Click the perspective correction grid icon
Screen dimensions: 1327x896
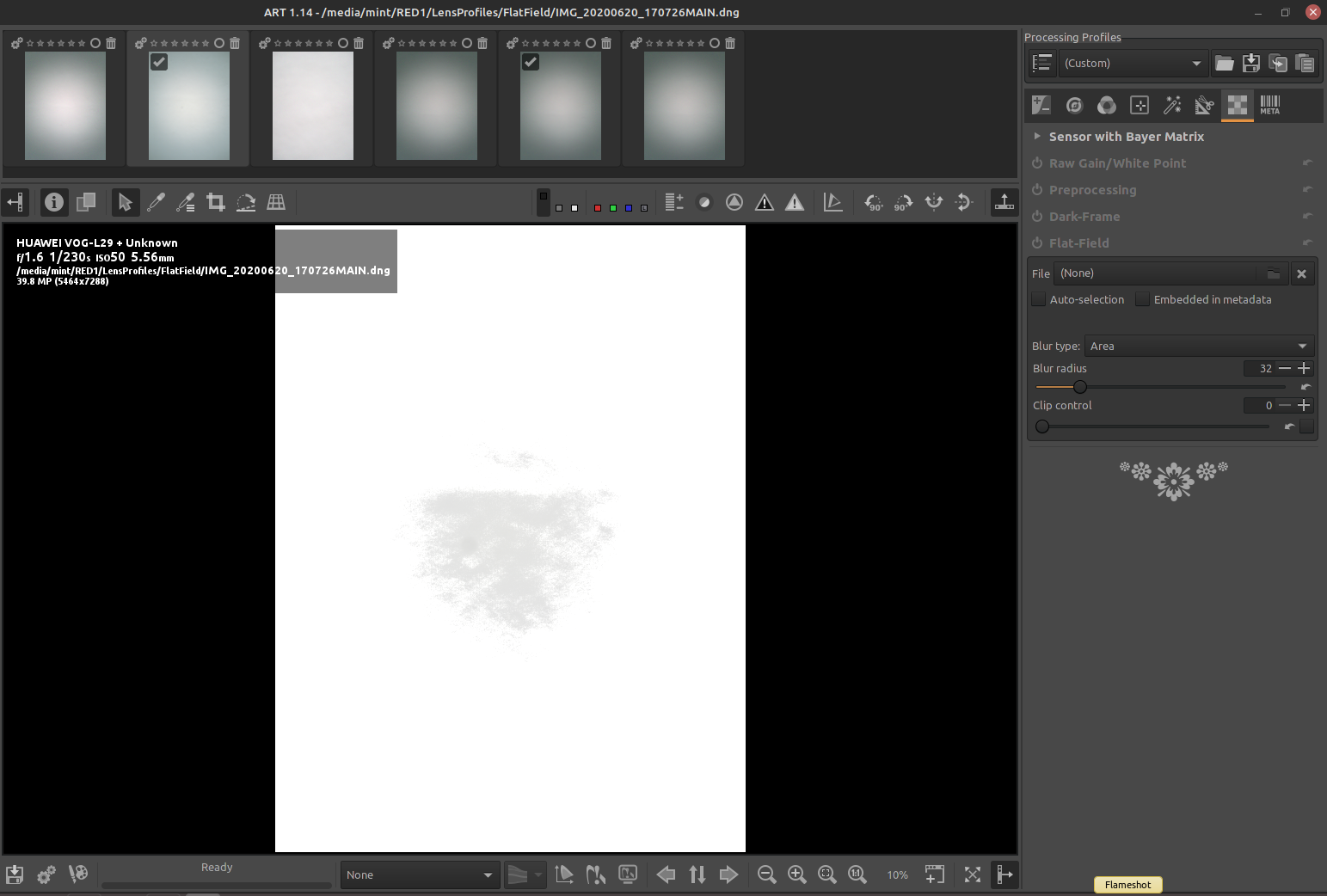[x=276, y=202]
